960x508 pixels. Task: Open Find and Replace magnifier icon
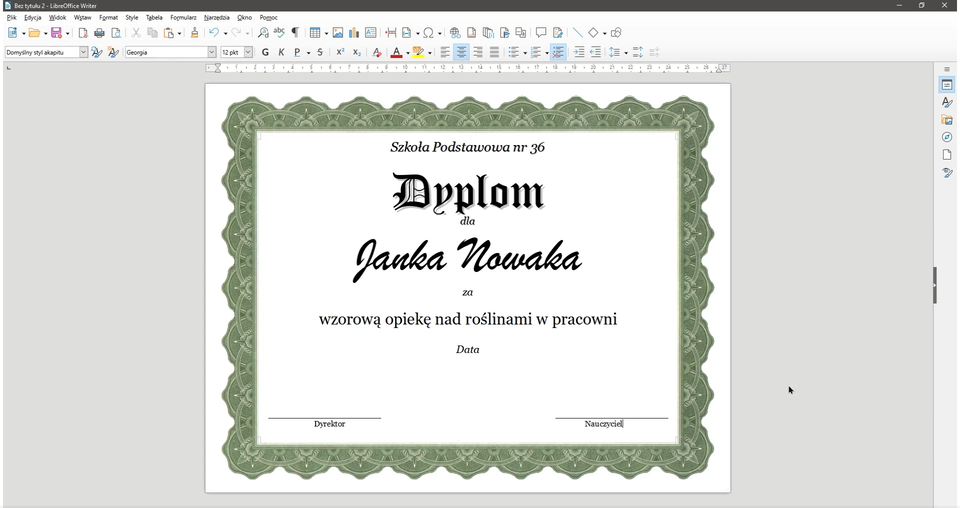263,33
